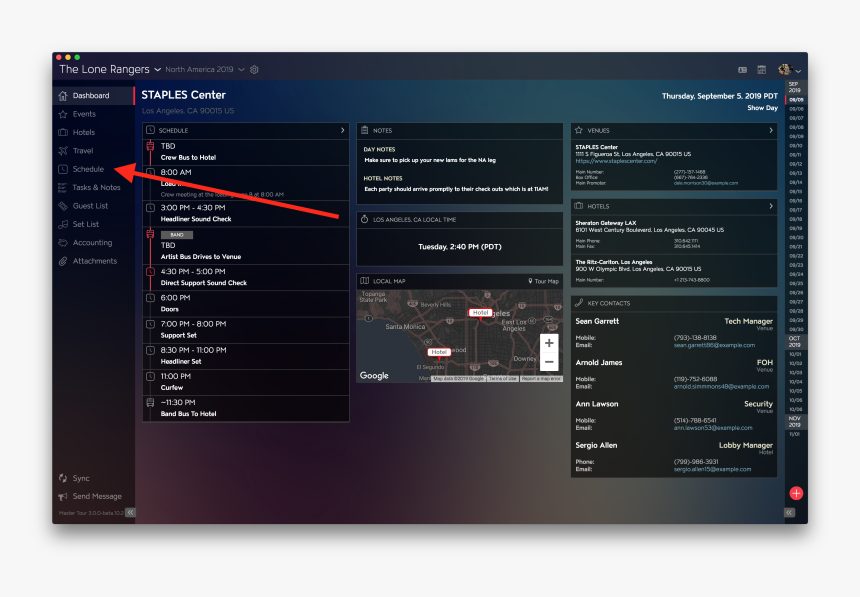Click the Sheraton Gateway LAX hotel name
This screenshot has width=860, height=597.
point(606,223)
